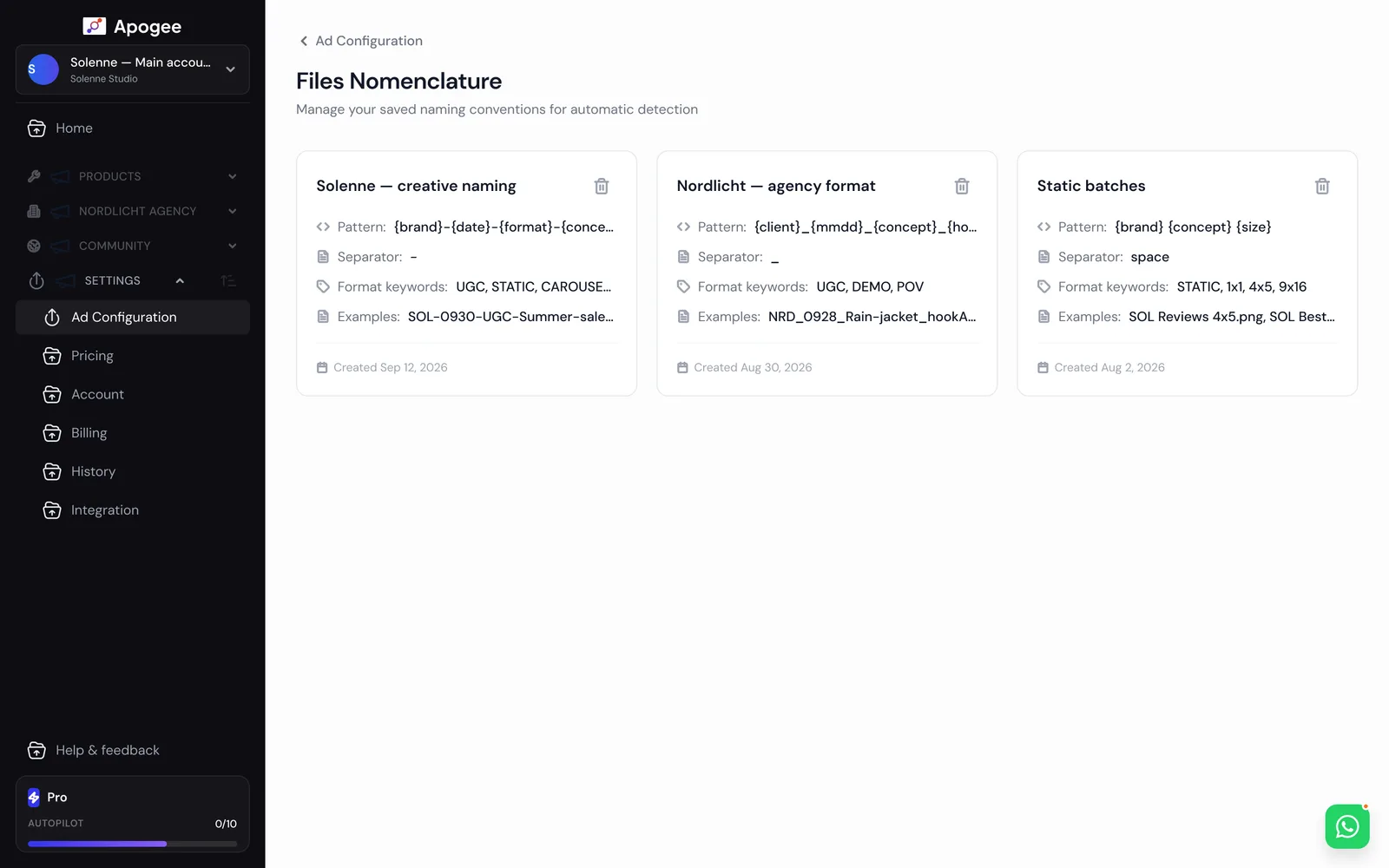Click the Static batches card title
1389x868 pixels.
point(1091,186)
